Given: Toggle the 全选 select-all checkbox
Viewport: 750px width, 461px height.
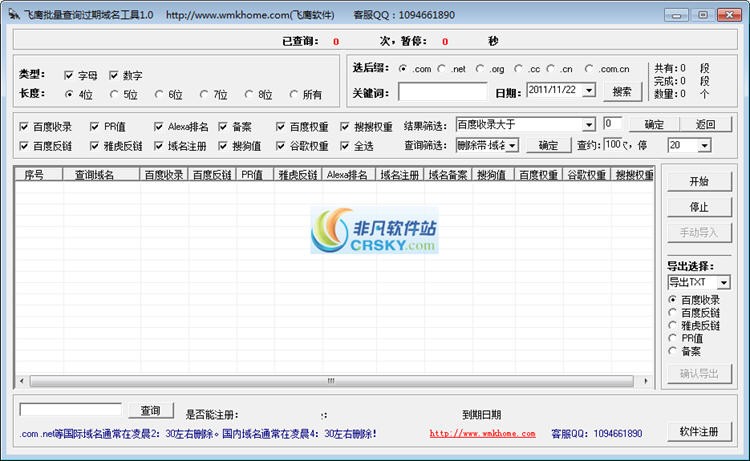Looking at the screenshot, I should tap(344, 146).
